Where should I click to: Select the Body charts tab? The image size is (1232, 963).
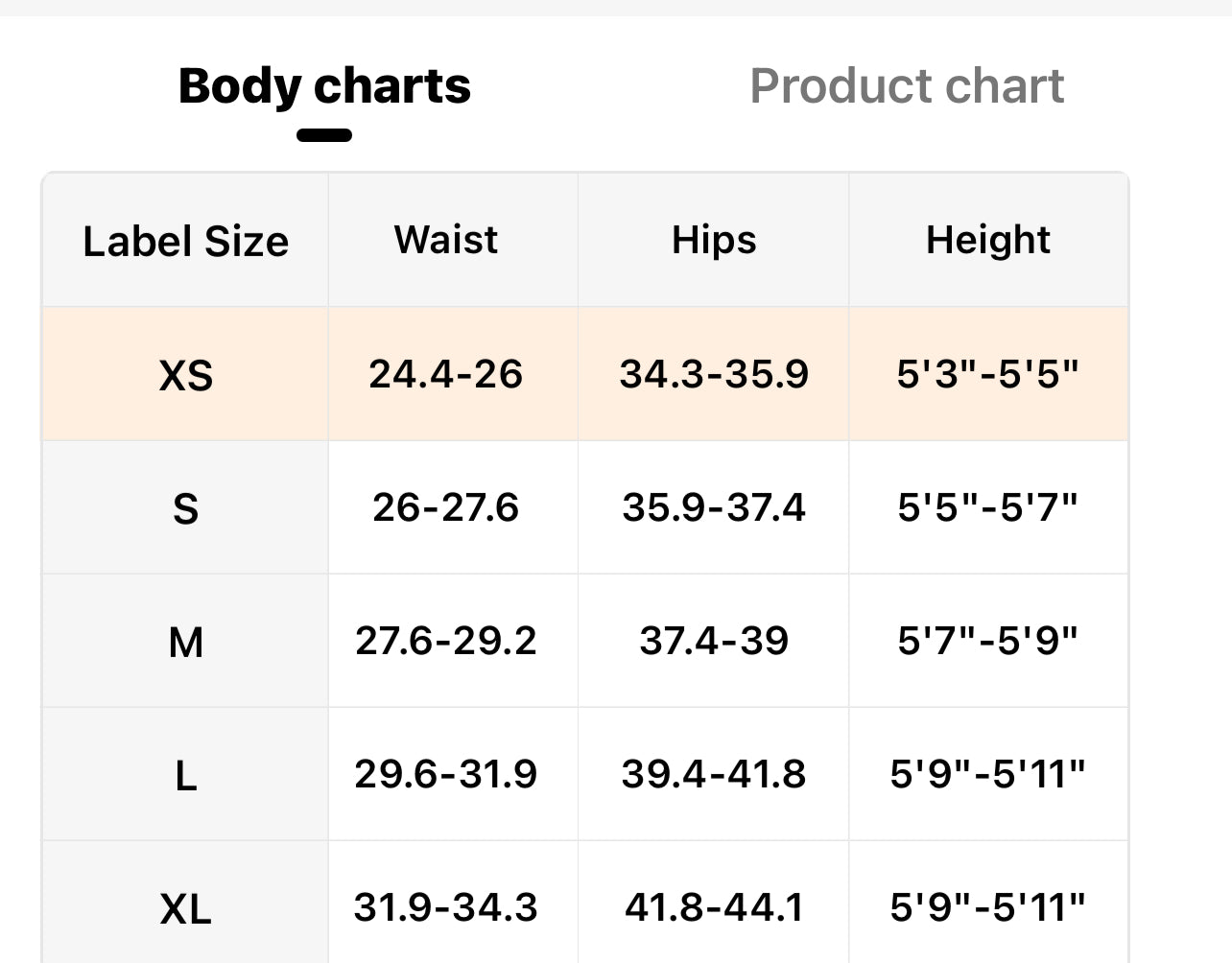pyautogui.click(x=324, y=86)
